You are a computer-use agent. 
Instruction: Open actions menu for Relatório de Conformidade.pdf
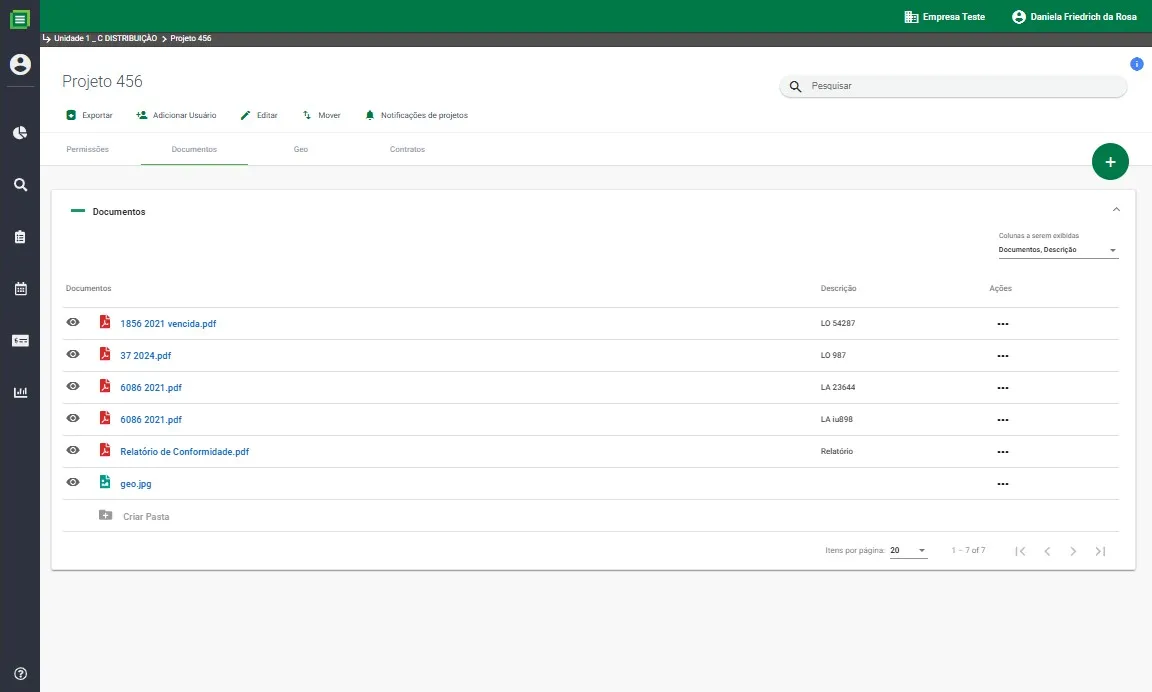[x=1003, y=452]
